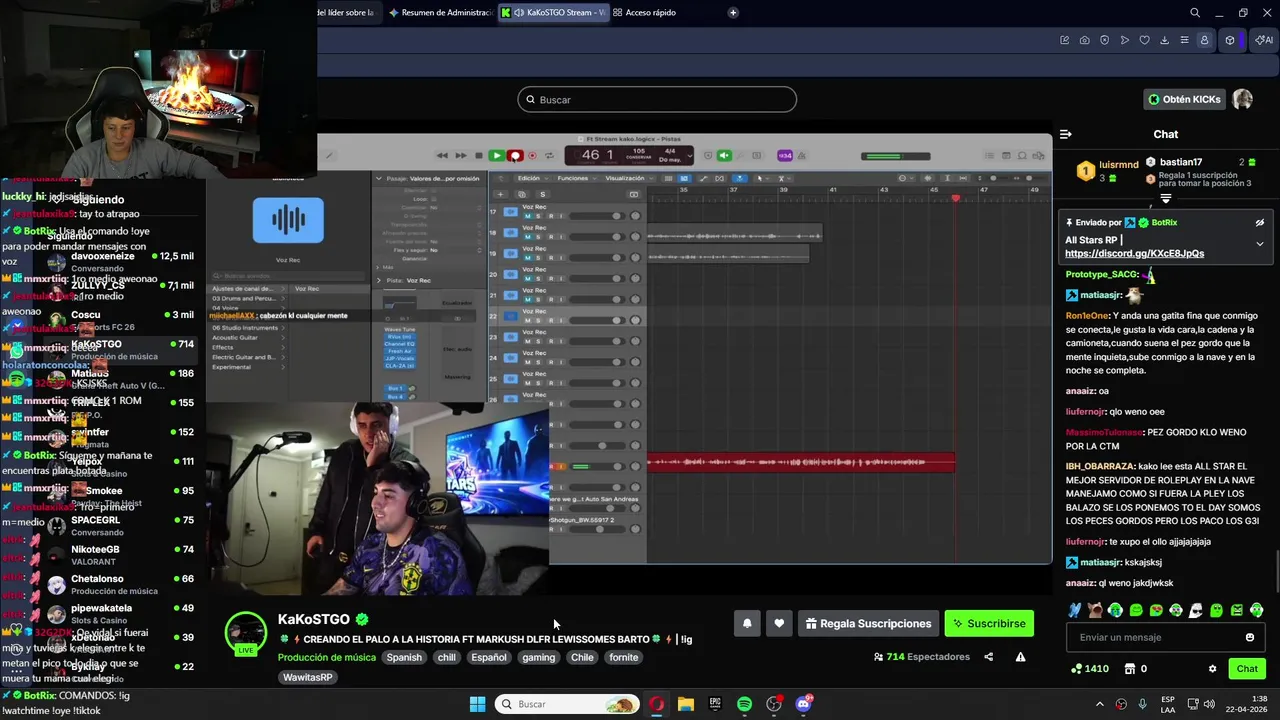The image size is (1280, 720).
Task: Switch to Resumen de Administrac browser tab
Action: point(440,13)
